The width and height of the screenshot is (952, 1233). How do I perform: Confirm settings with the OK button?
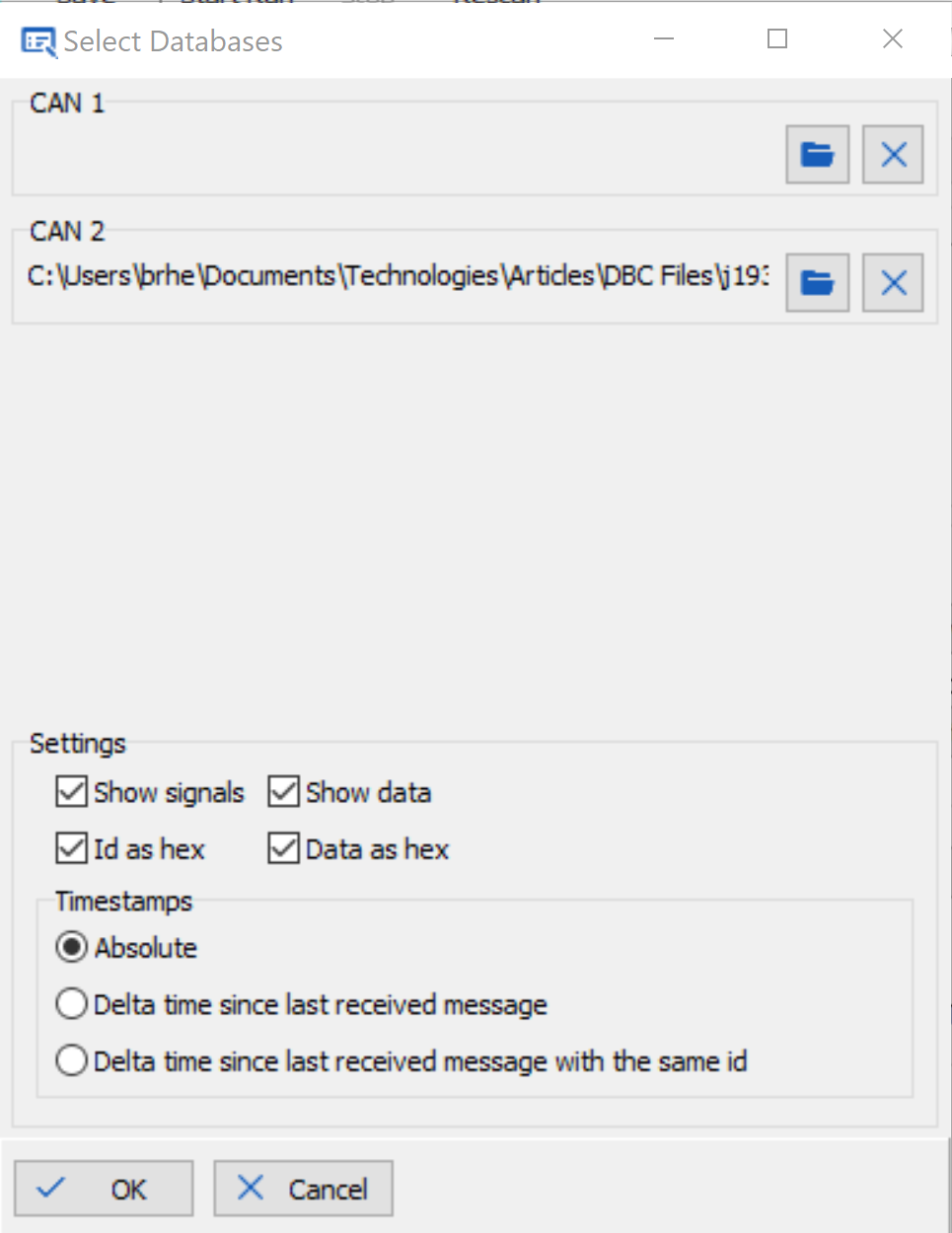click(104, 1189)
